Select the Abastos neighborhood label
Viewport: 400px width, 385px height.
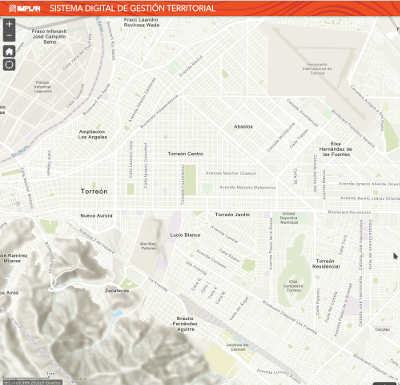tap(243, 127)
